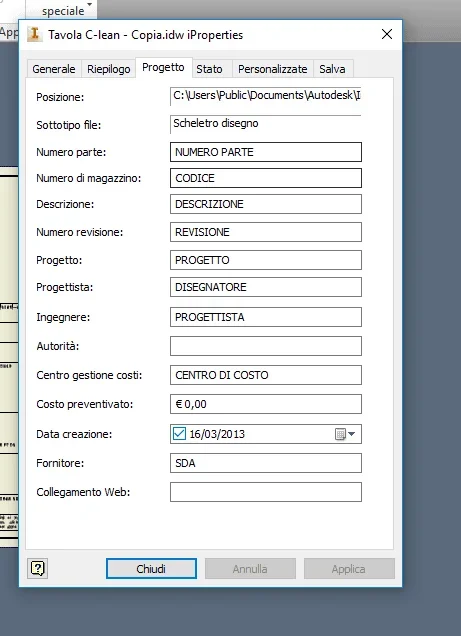This screenshot has height=636, width=461.
Task: Expand the Data creazione date dropdown arrow
Action: tap(352, 434)
